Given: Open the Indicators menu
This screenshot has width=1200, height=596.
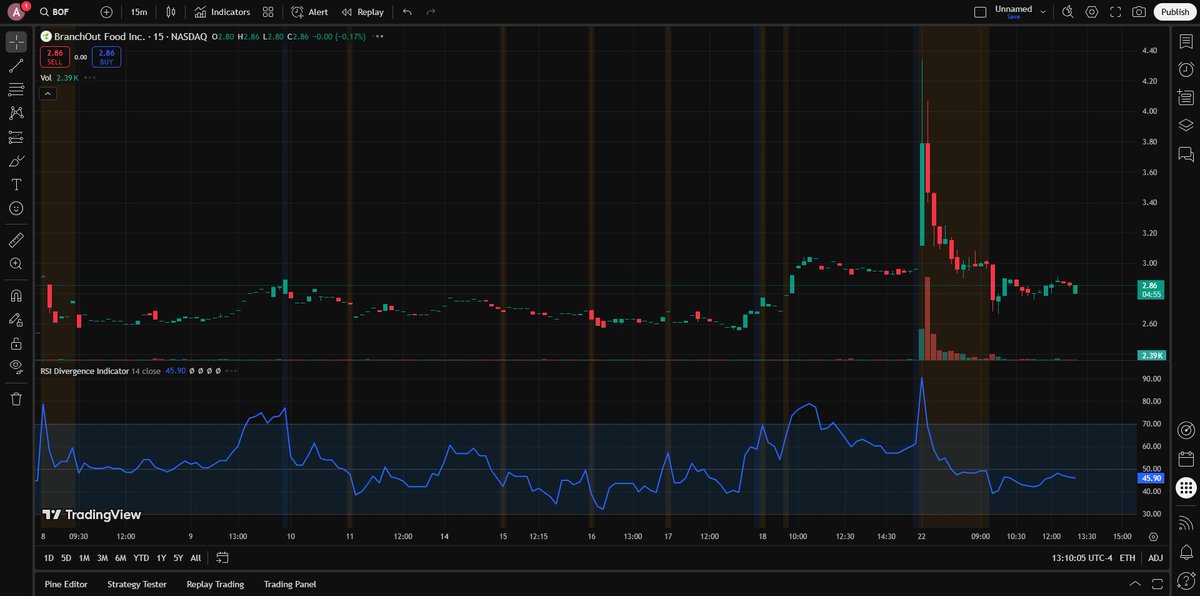Looking at the screenshot, I should 222,12.
